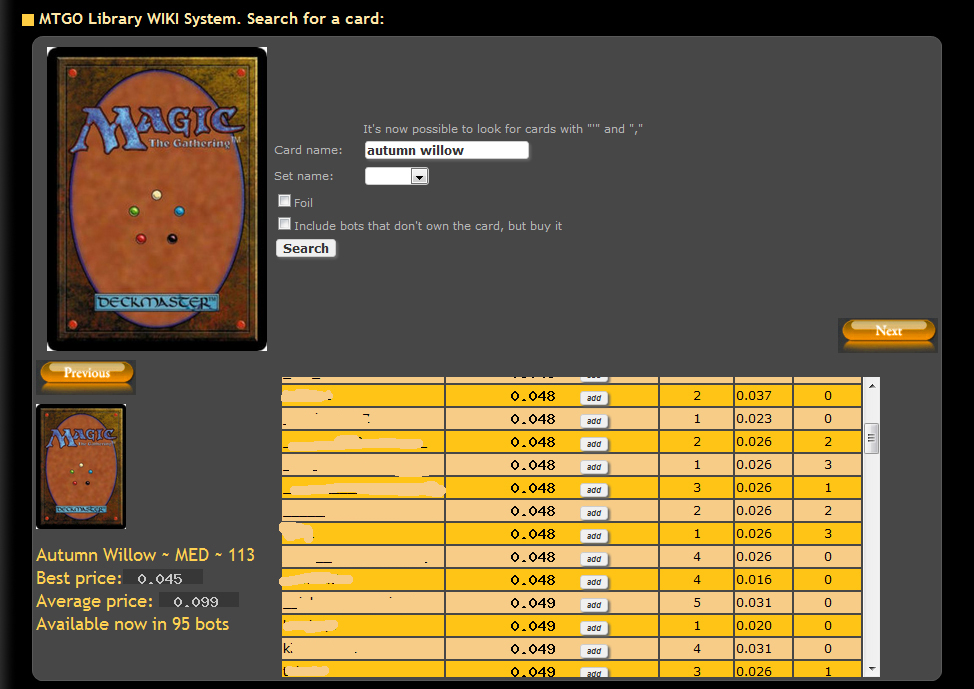Viewport: 974px width, 689px height.
Task: Click the large Magic card back image
Action: [x=157, y=199]
